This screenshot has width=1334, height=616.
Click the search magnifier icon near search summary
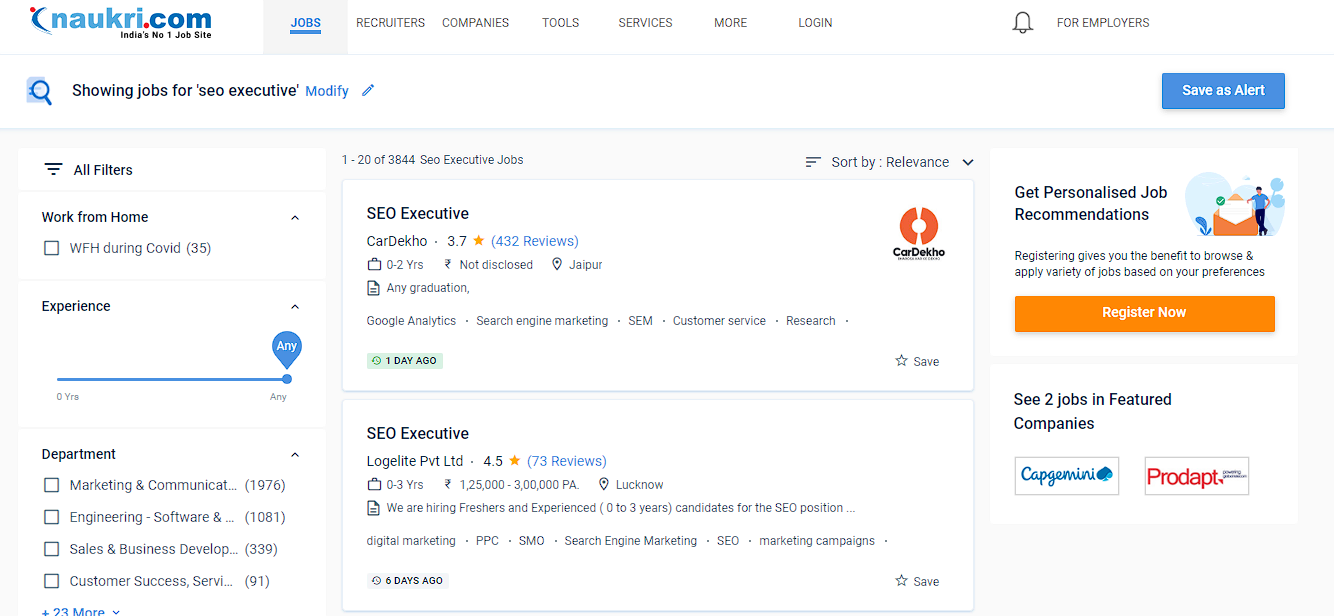coord(40,90)
